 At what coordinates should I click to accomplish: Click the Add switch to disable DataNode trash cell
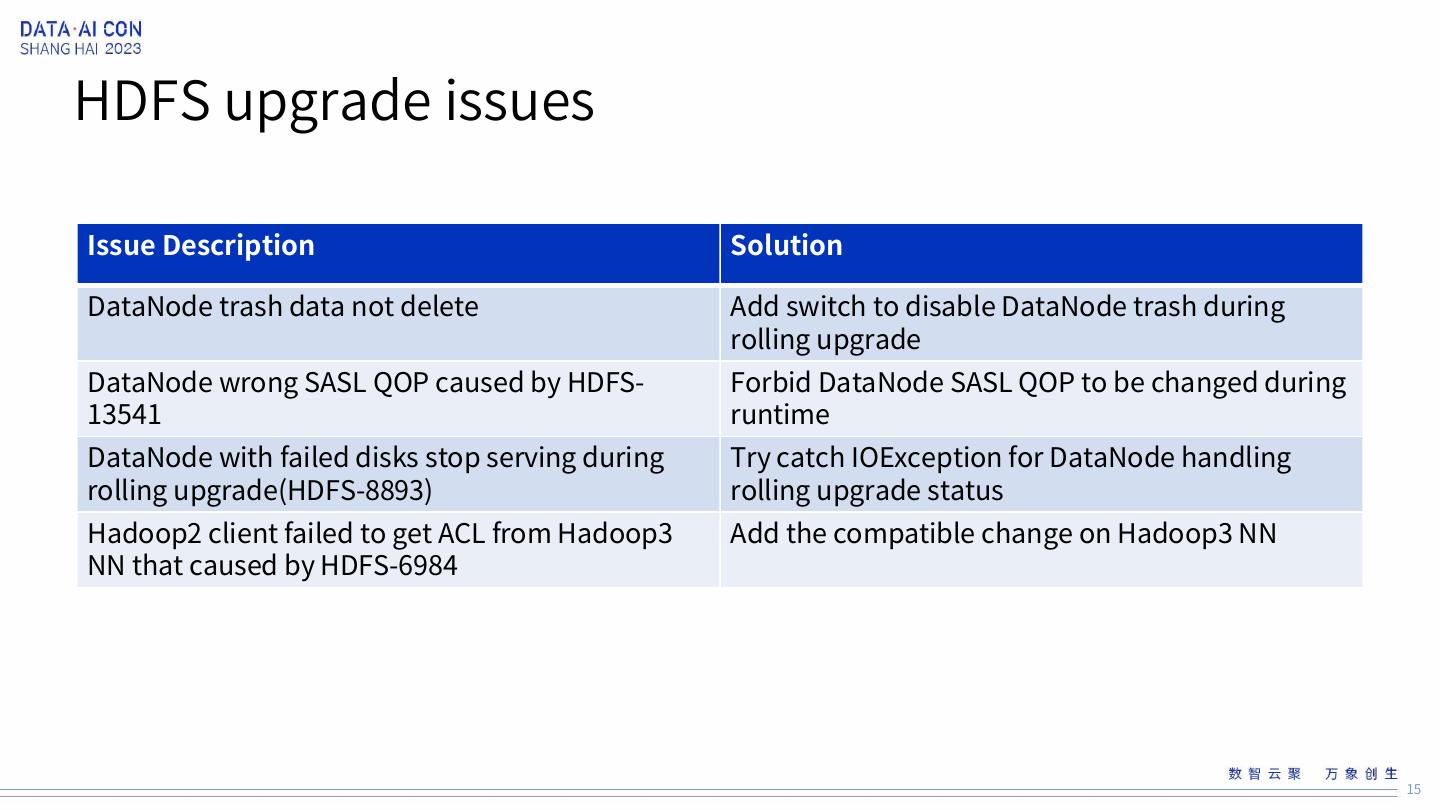(x=1007, y=322)
